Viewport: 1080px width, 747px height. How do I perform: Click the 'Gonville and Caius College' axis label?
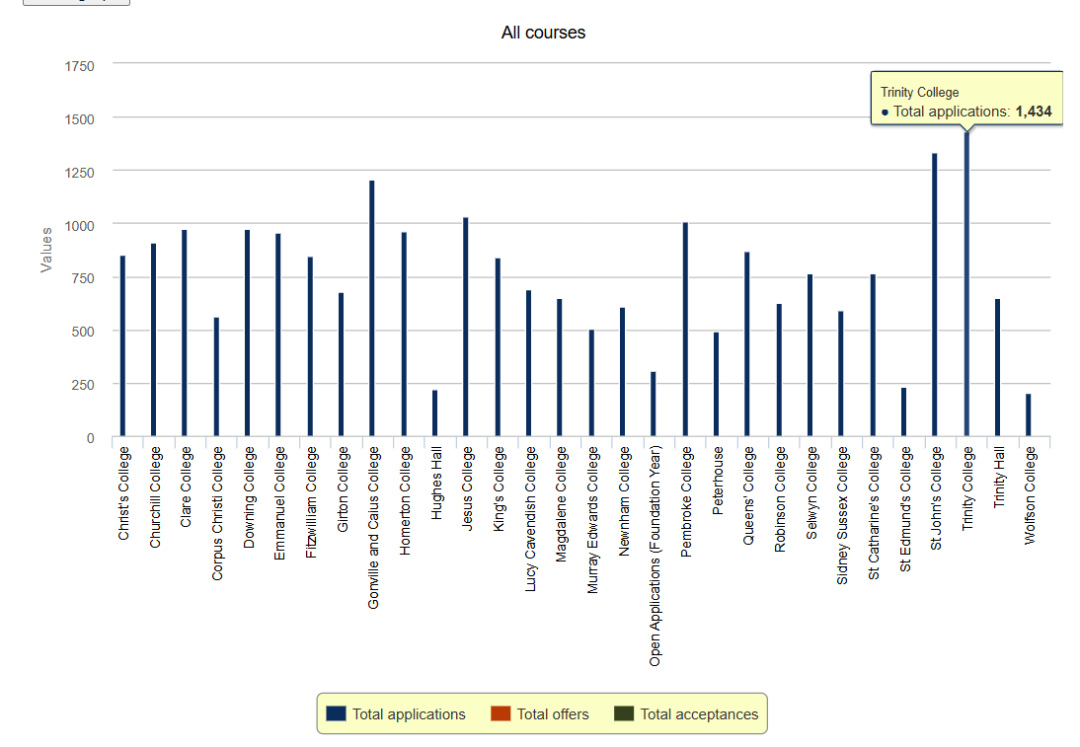point(373,528)
